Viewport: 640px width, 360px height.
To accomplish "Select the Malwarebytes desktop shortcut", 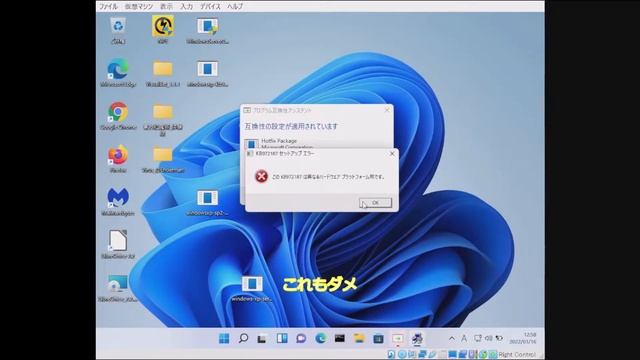I will click(118, 202).
